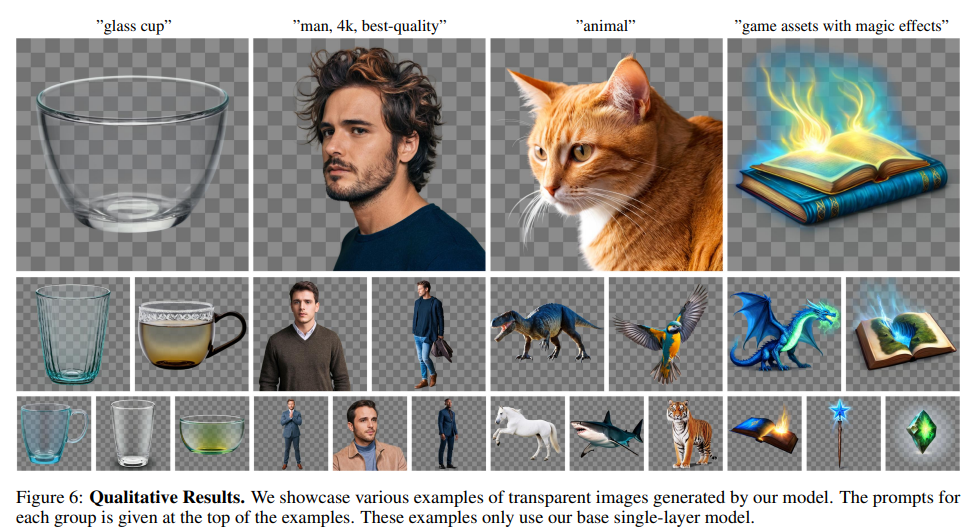Click the "glass cup" prompt label
Viewport: 978px width, 532px height.
pos(133,26)
